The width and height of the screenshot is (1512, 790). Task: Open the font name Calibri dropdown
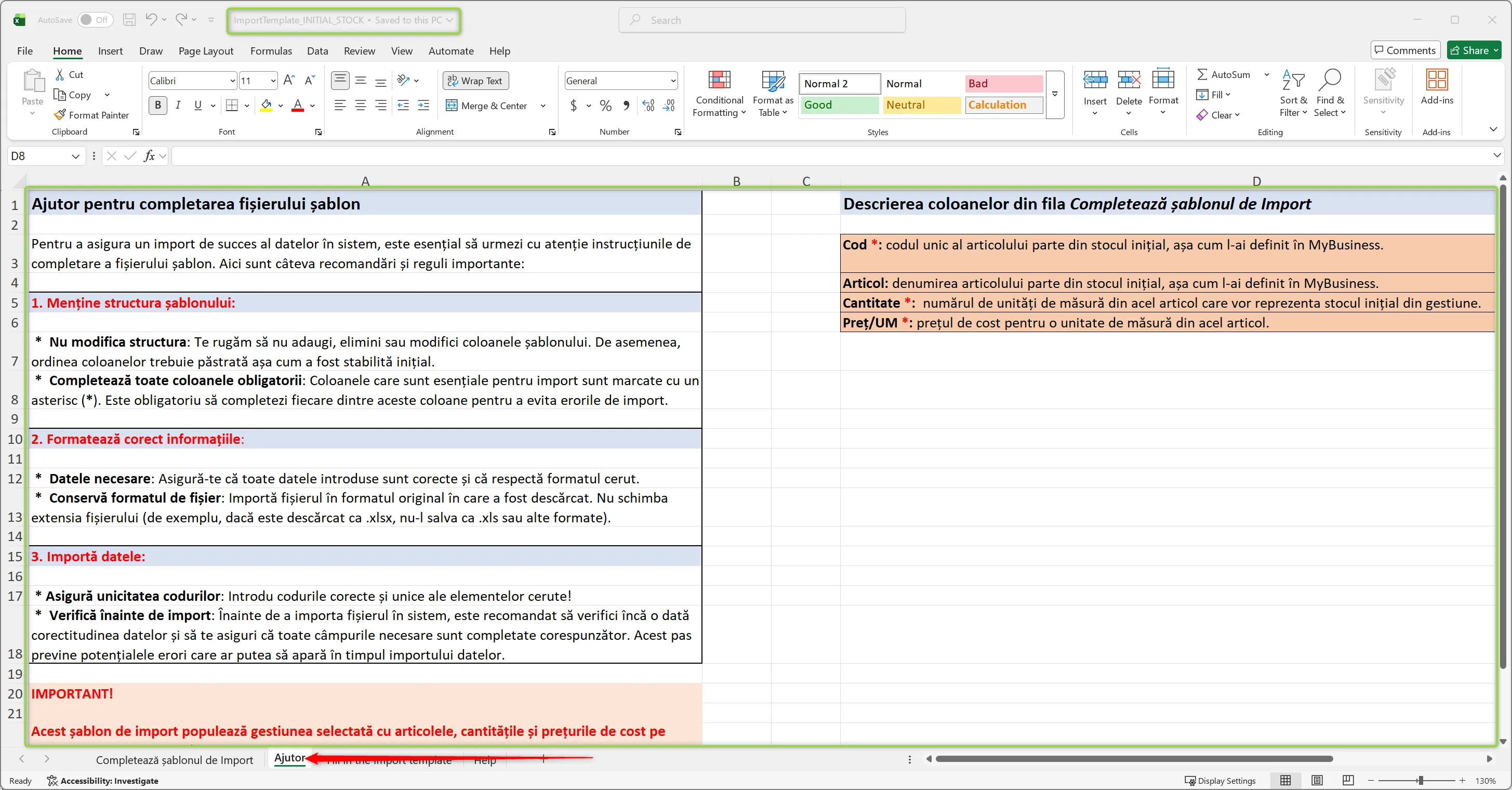pos(232,81)
